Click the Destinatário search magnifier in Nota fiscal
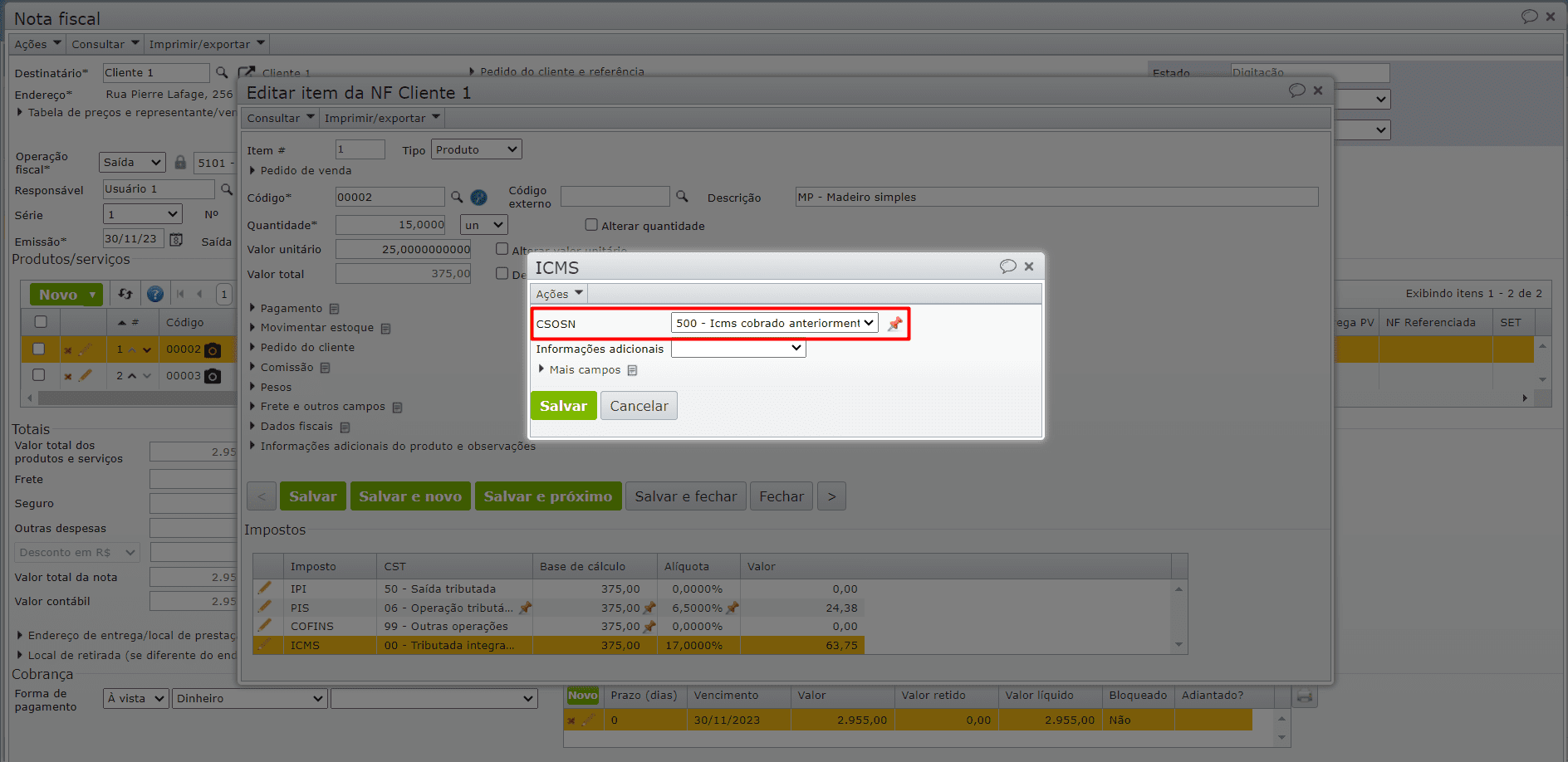Screen dimensions: 1568x762 (x=222, y=72)
